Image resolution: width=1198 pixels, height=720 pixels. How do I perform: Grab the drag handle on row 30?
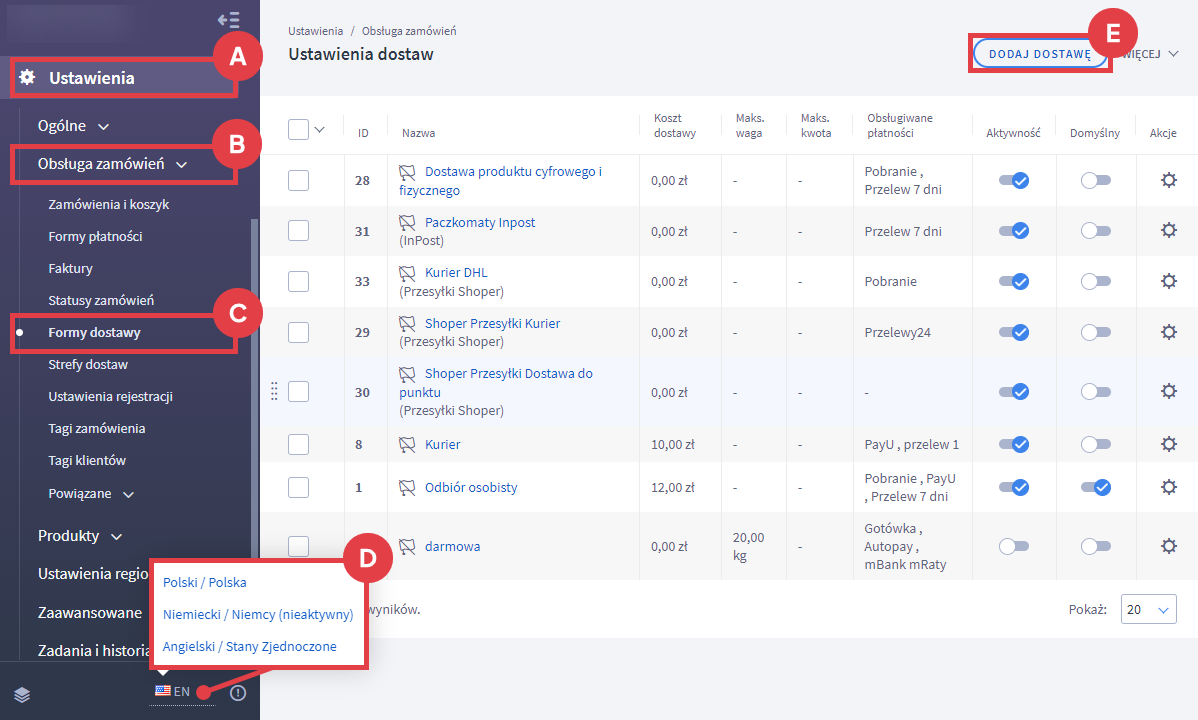tap(274, 392)
